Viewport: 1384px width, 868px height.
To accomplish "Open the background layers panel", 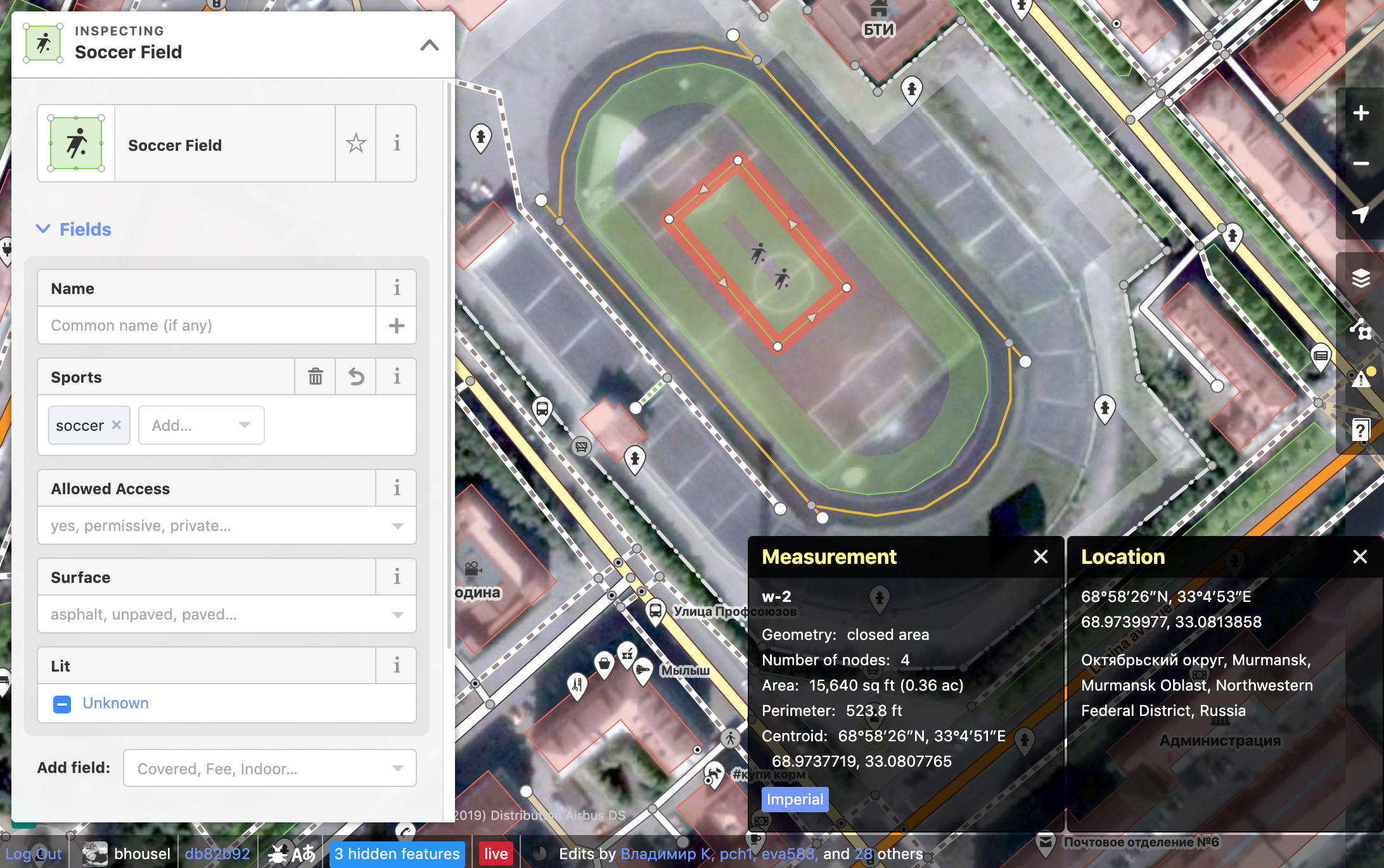I will [x=1361, y=278].
